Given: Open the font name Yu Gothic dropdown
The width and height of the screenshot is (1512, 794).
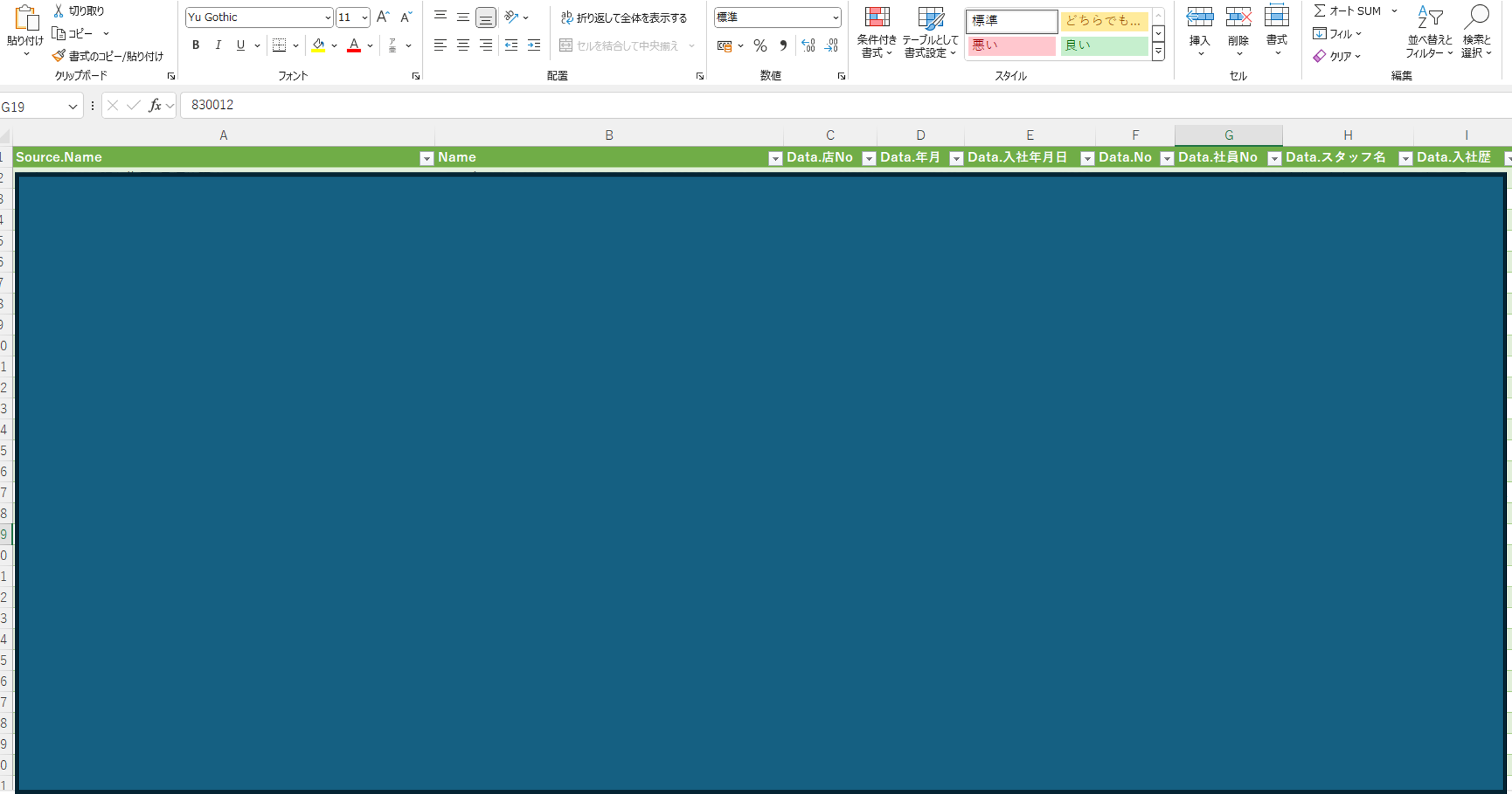Looking at the screenshot, I should 327,17.
